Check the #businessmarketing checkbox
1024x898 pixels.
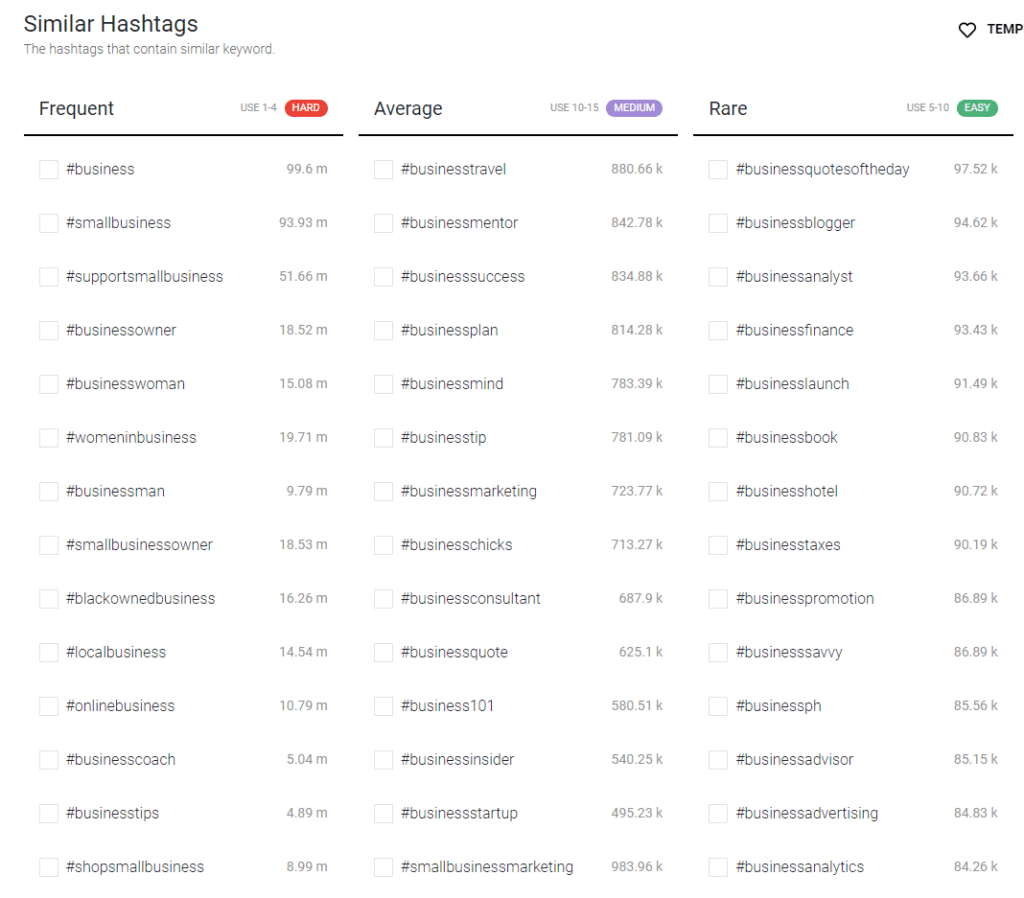click(383, 491)
